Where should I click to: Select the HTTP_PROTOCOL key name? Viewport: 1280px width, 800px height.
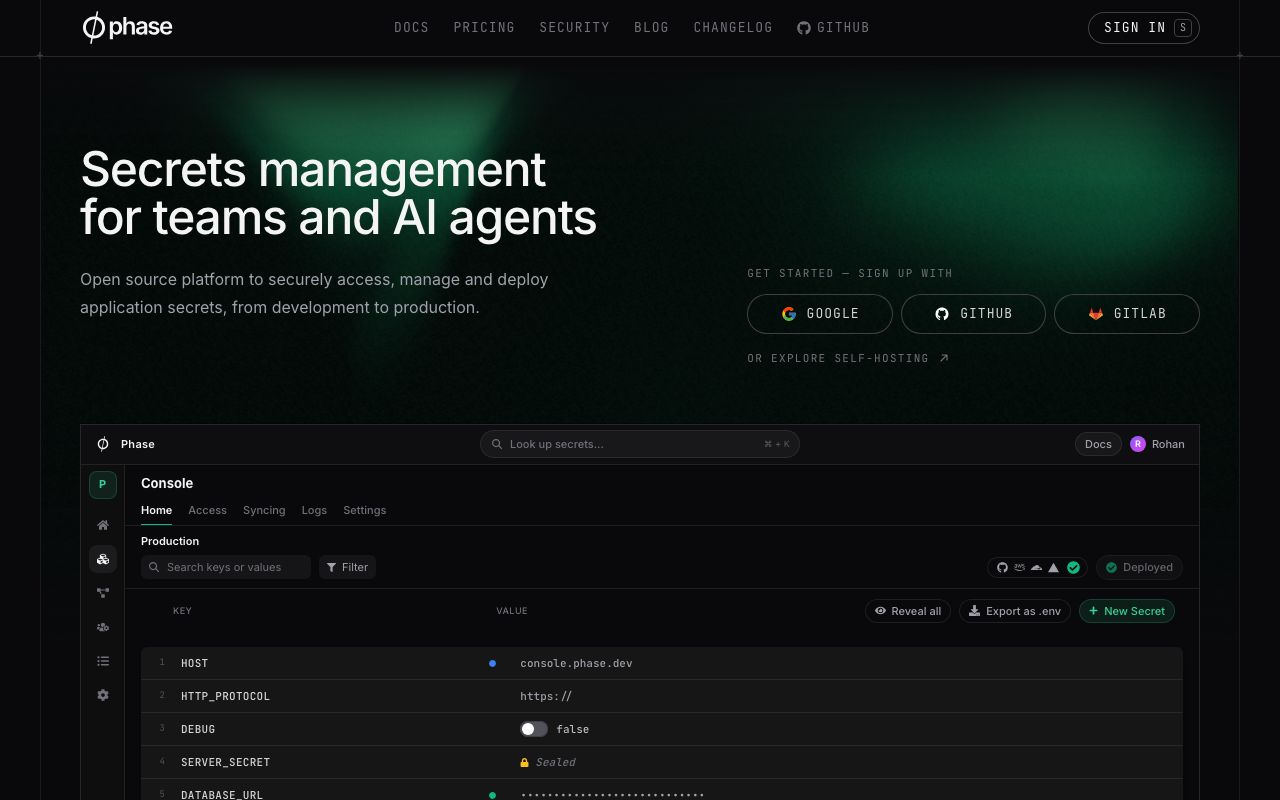(225, 696)
